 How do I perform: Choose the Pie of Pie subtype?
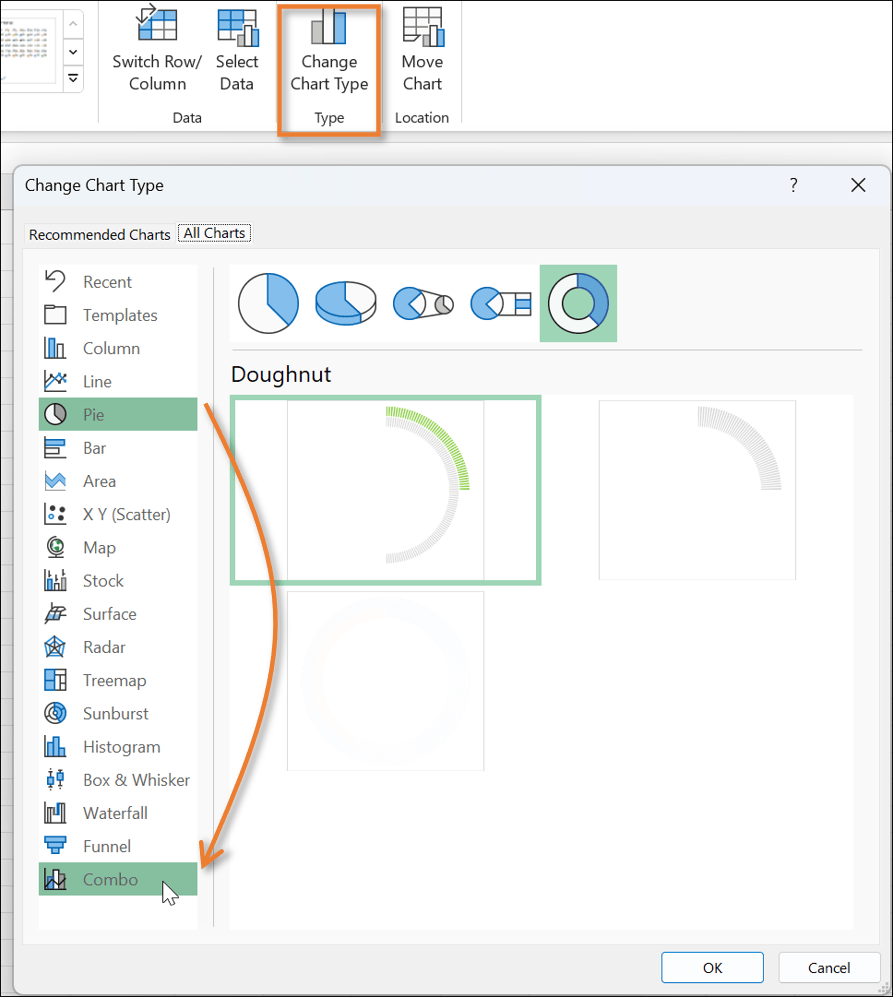[423, 303]
